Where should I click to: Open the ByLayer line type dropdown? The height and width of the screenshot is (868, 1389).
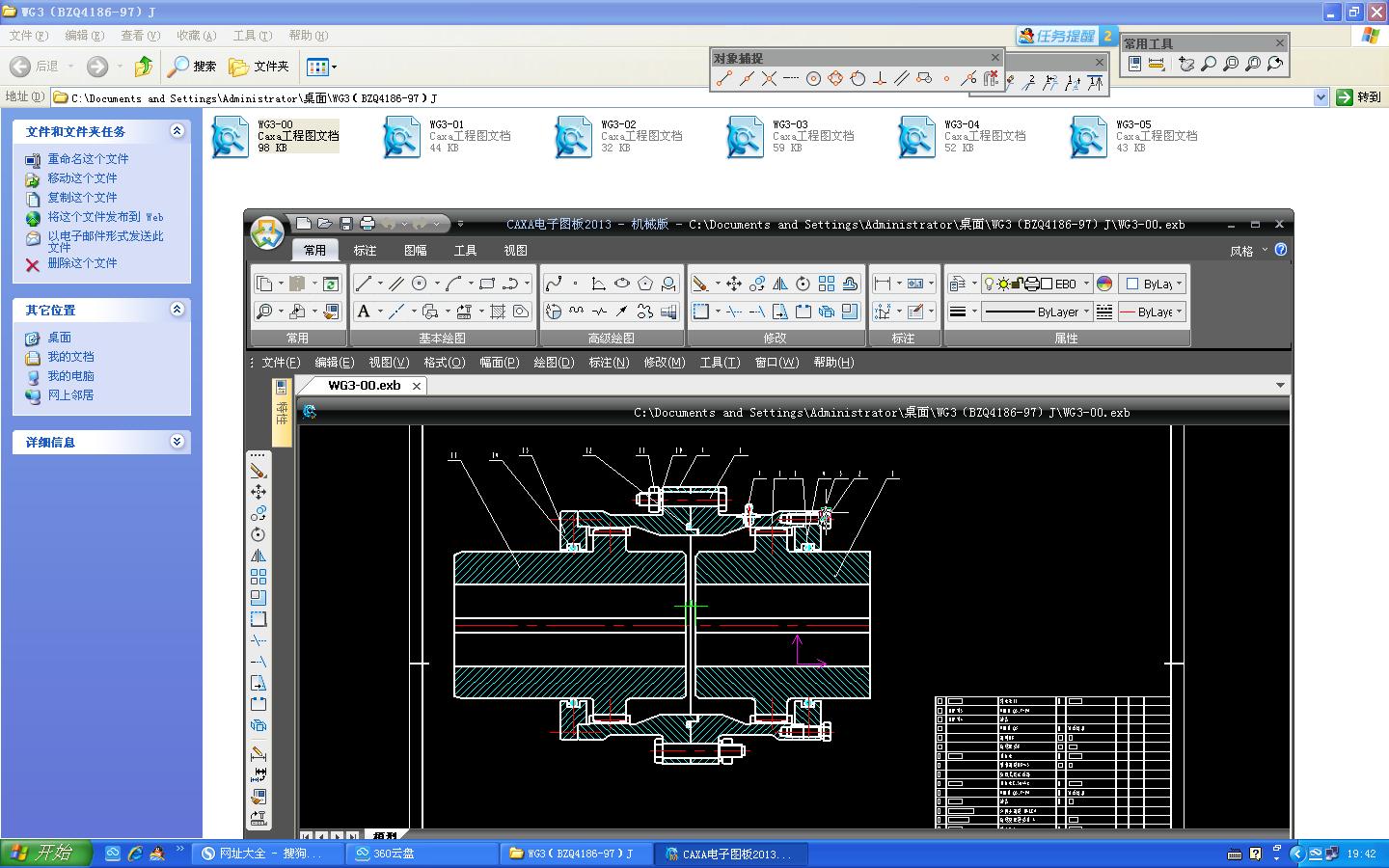click(1037, 312)
